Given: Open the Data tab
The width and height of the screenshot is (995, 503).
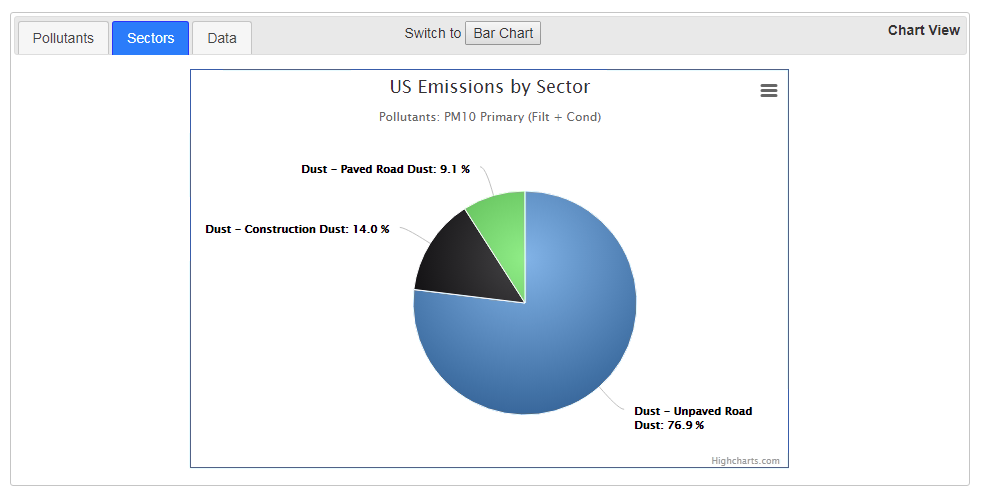Looking at the screenshot, I should 222,38.
